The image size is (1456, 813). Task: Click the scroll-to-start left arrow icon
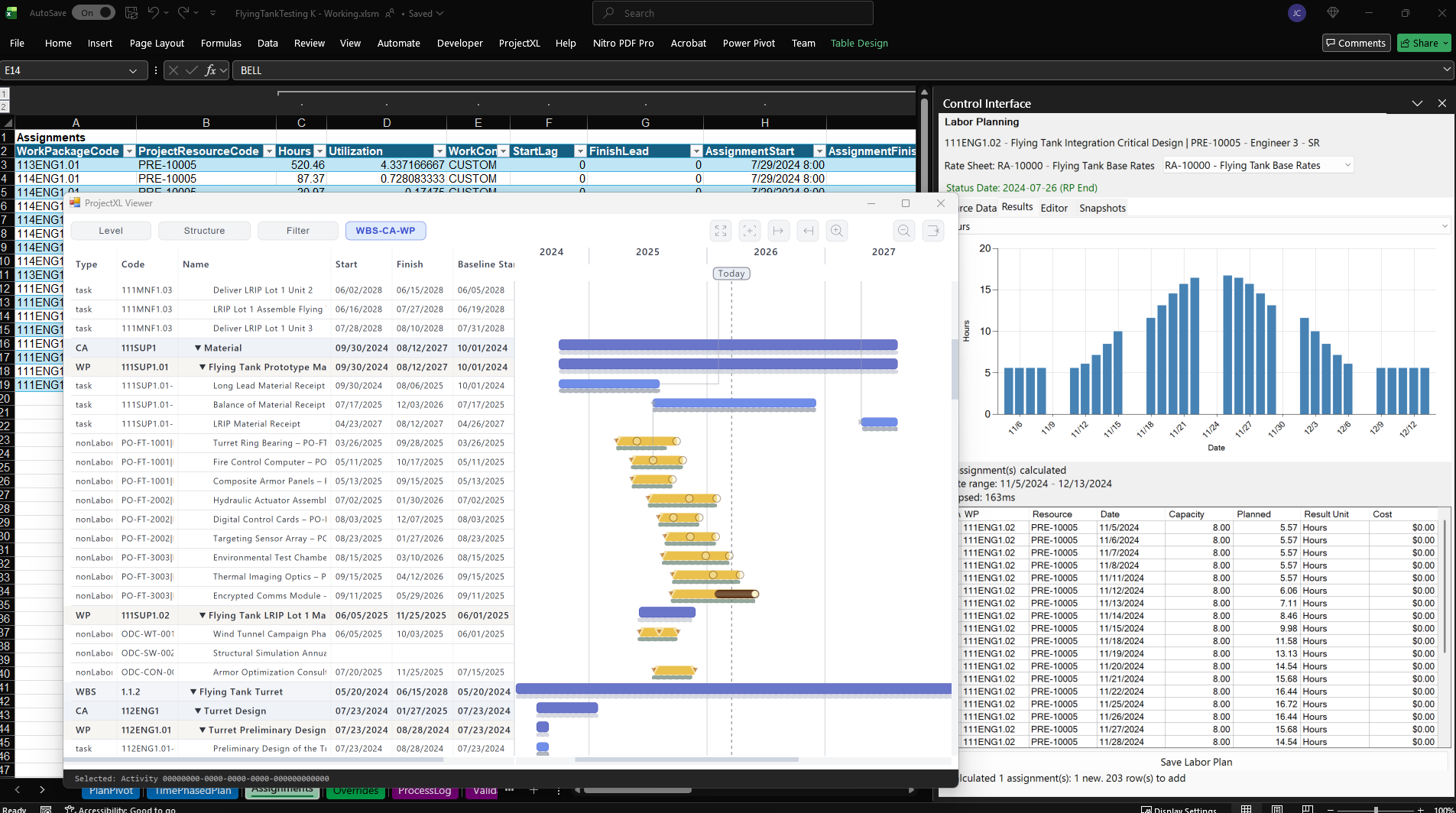(808, 231)
